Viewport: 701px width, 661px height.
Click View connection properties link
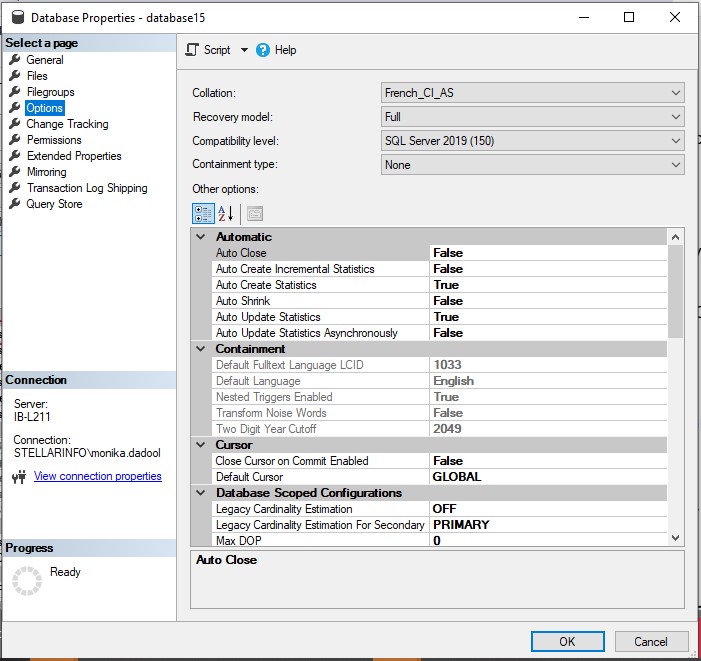(97, 476)
